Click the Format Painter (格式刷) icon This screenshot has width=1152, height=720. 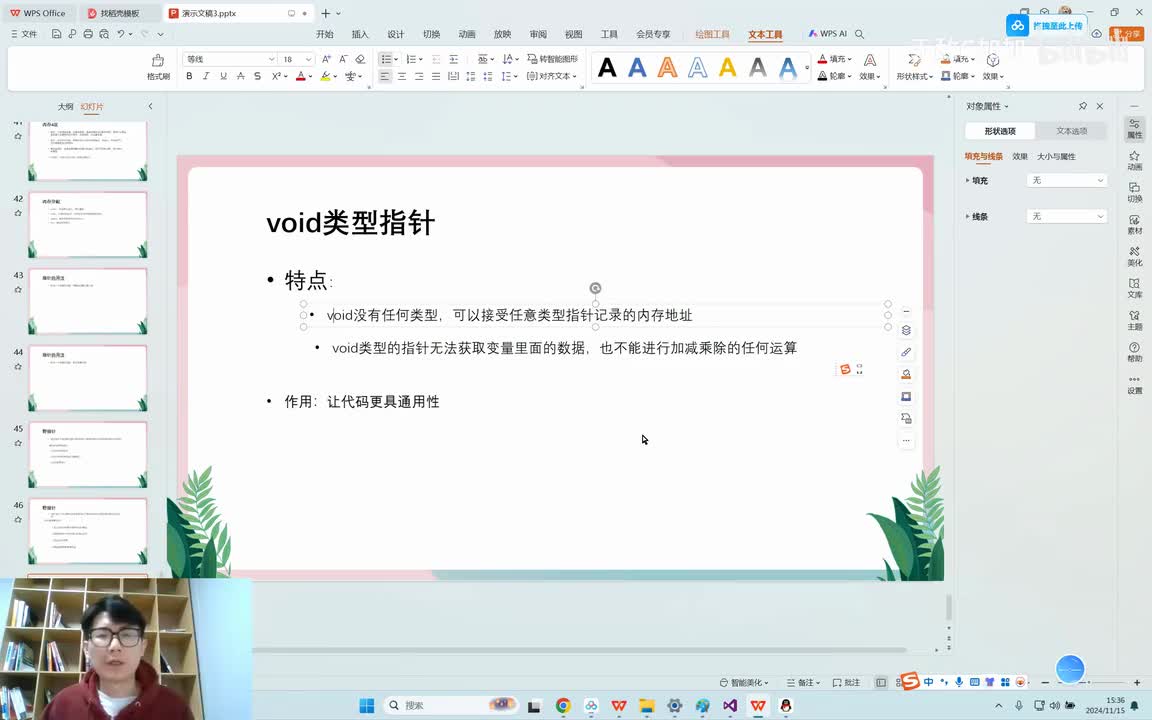tap(158, 66)
